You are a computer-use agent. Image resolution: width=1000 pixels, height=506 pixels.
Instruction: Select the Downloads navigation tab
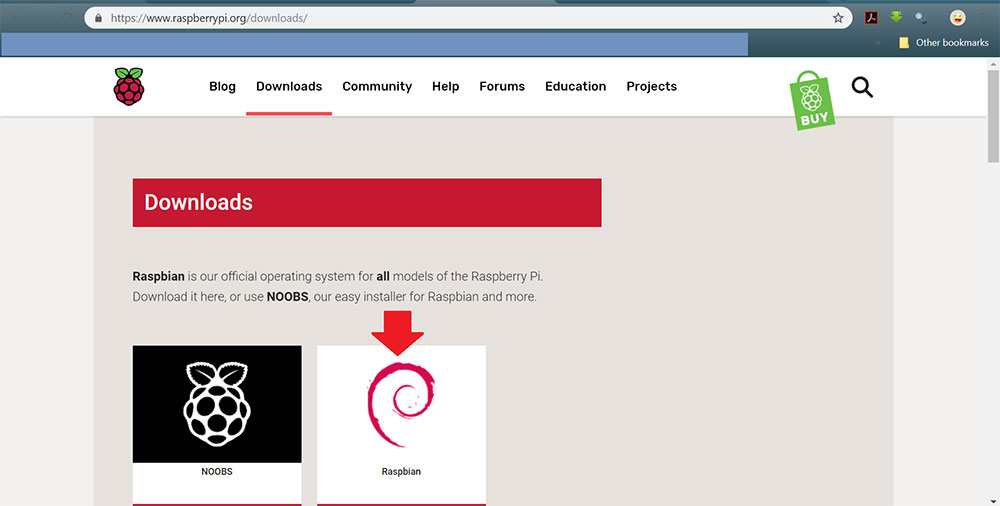pyautogui.click(x=289, y=87)
